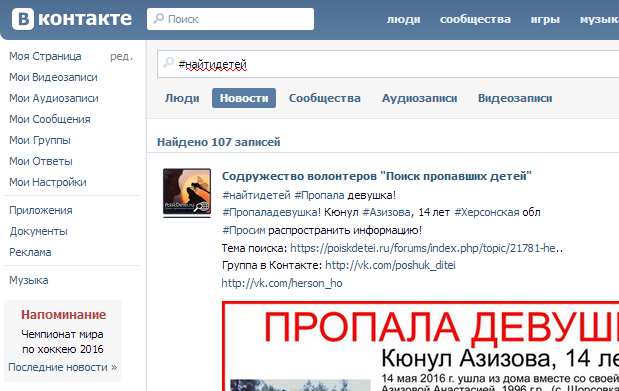This screenshot has height=391, width=619.
Task: Open Приложения in sidebar
Action: coord(41,211)
